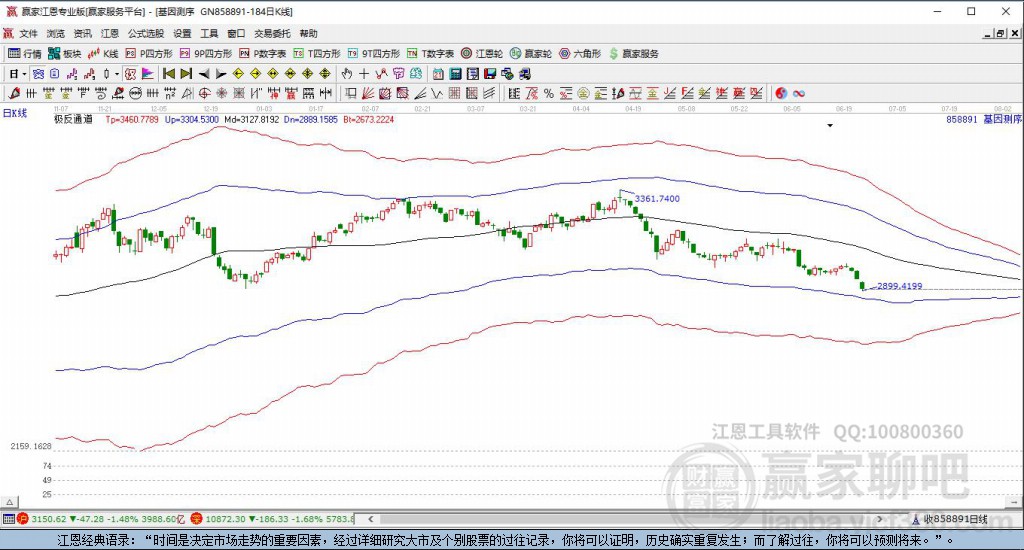This screenshot has width=1024, height=550.
Task: Click the 3361.7400 high price label
Action: click(657, 199)
